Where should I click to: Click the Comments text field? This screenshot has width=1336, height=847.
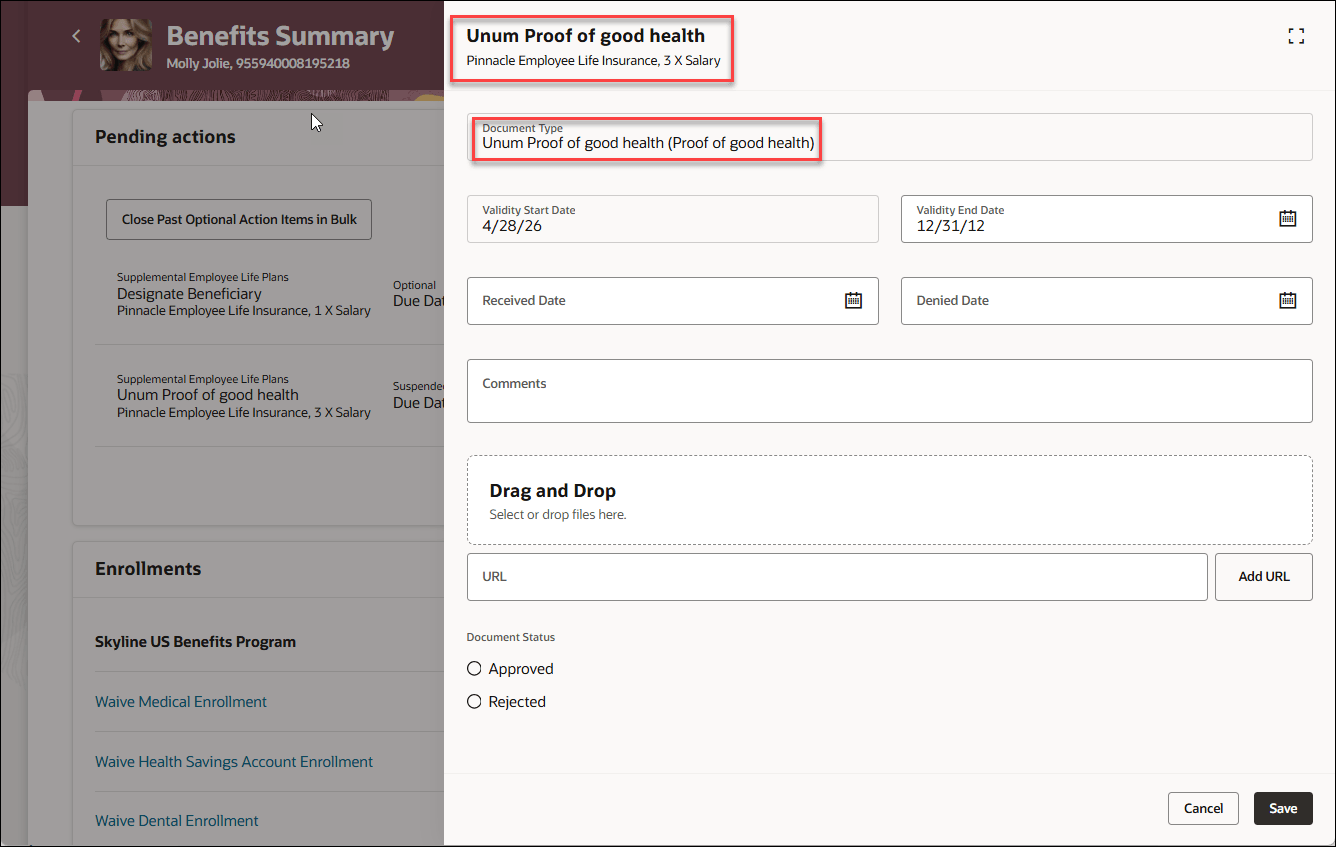click(889, 391)
